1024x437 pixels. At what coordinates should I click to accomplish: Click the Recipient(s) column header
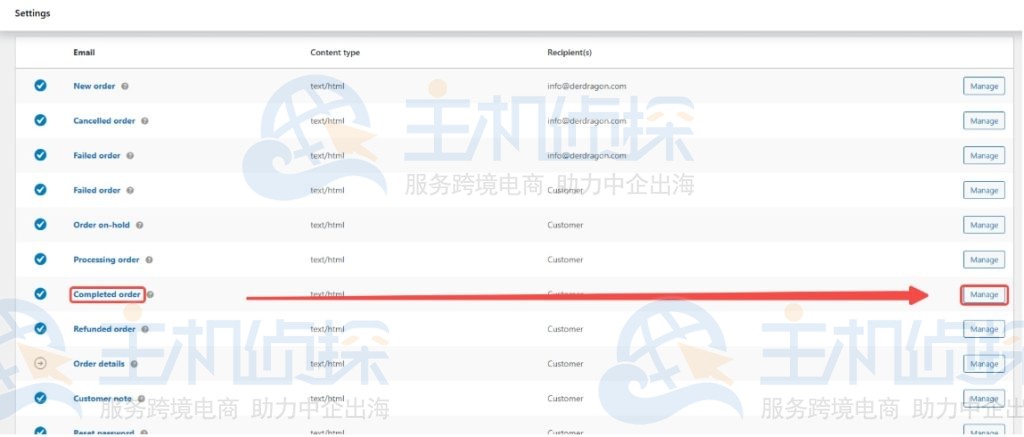tap(569, 52)
